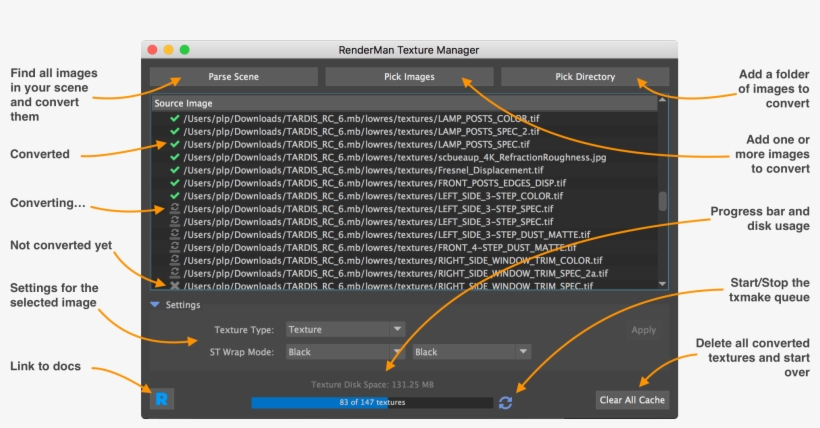
Task: Click checkmark next to LEFT_SIDE_3-STEP_COLOR.tif
Action: [175, 196]
